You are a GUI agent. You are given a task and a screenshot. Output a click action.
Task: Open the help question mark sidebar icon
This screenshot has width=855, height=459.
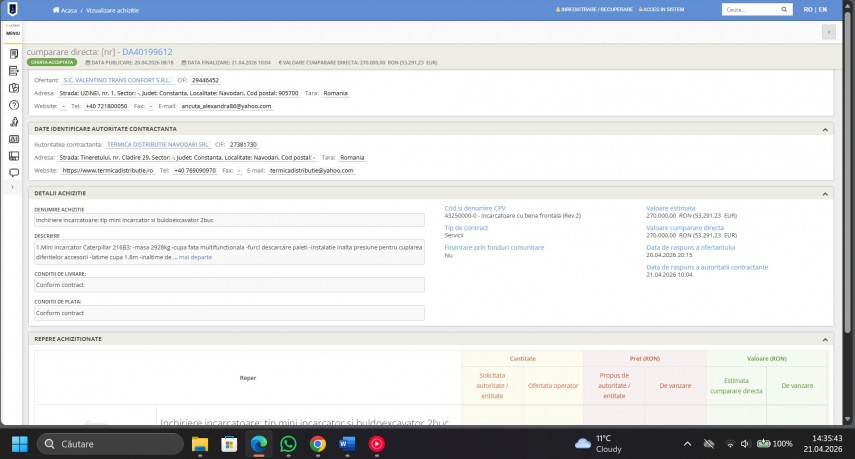click(13, 104)
